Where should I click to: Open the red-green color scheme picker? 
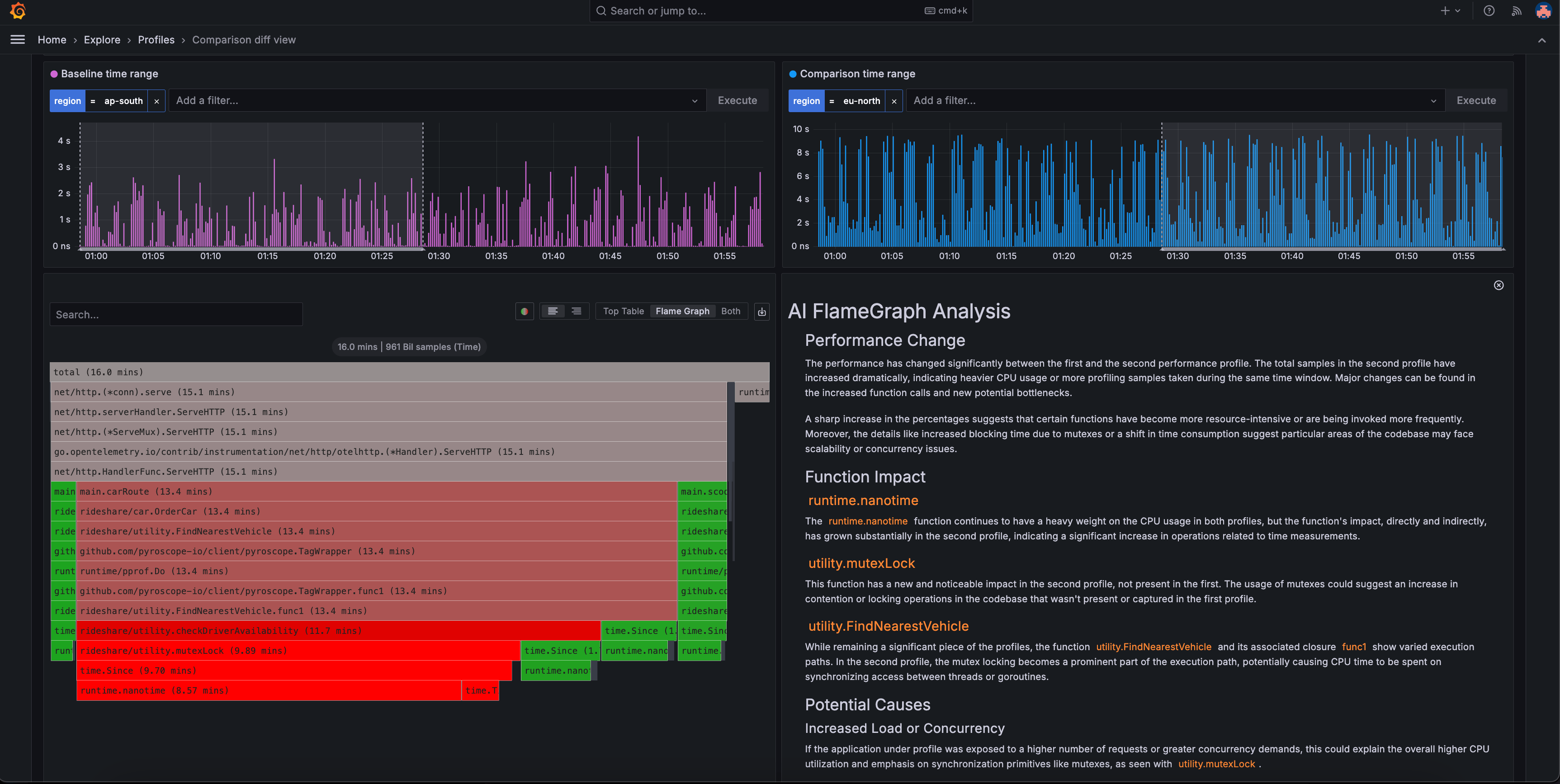[x=525, y=311]
